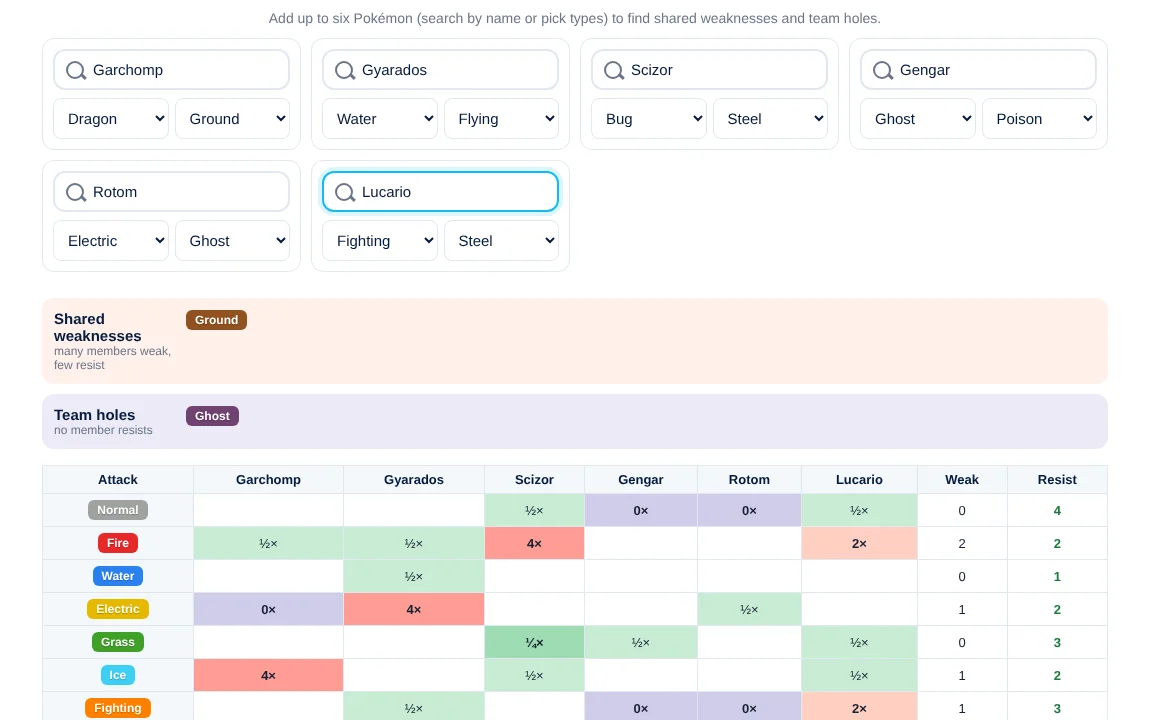This screenshot has height=720, width=1150.
Task: Click the Lucario column header
Action: pyautogui.click(x=859, y=480)
